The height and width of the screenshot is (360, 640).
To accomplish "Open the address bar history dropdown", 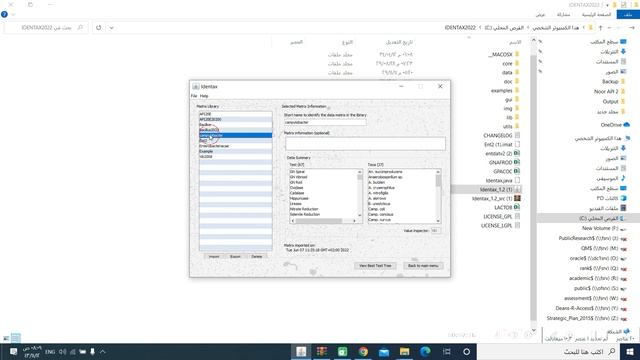I will pyautogui.click(x=111, y=28).
